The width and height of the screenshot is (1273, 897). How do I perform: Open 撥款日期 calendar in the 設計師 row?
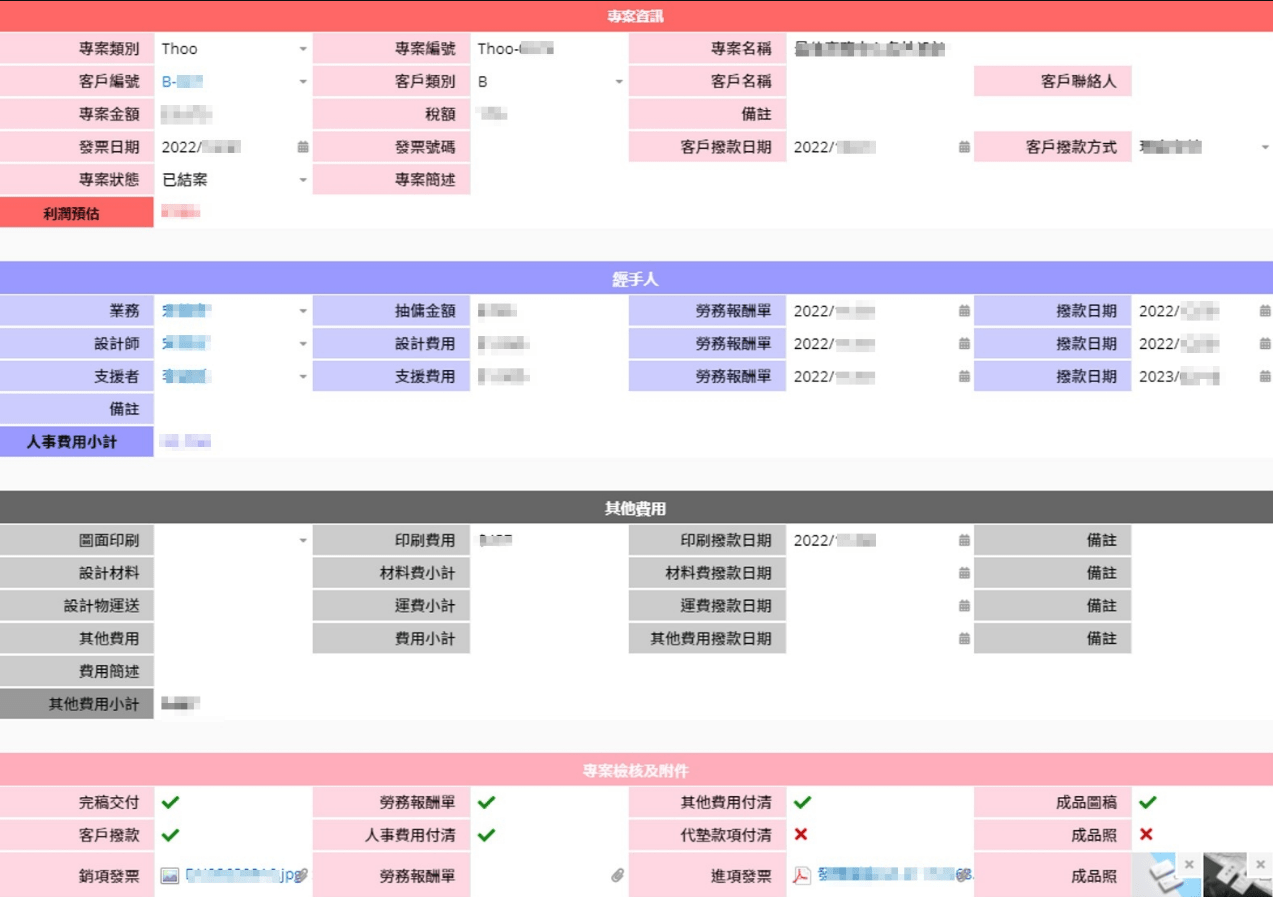(1265, 344)
